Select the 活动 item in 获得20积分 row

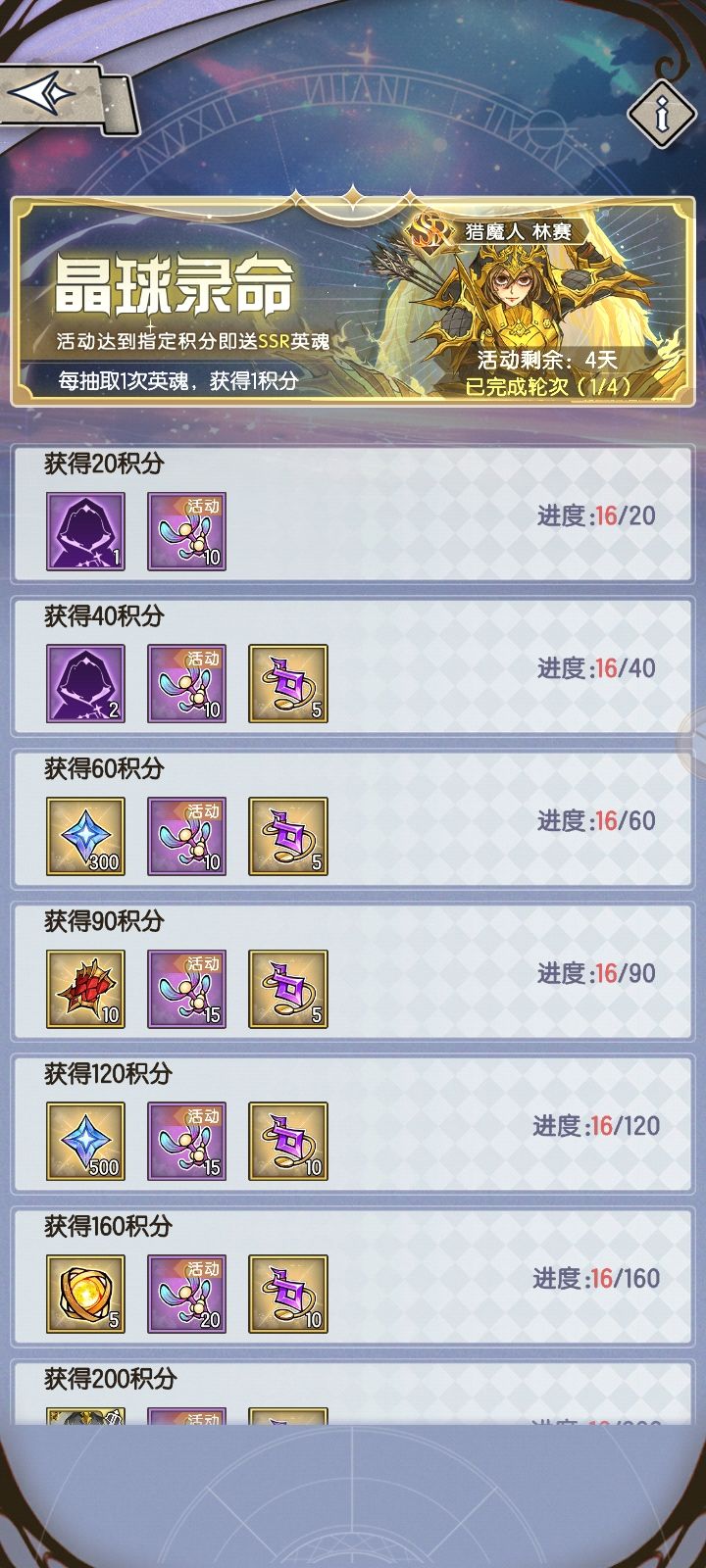point(187,531)
